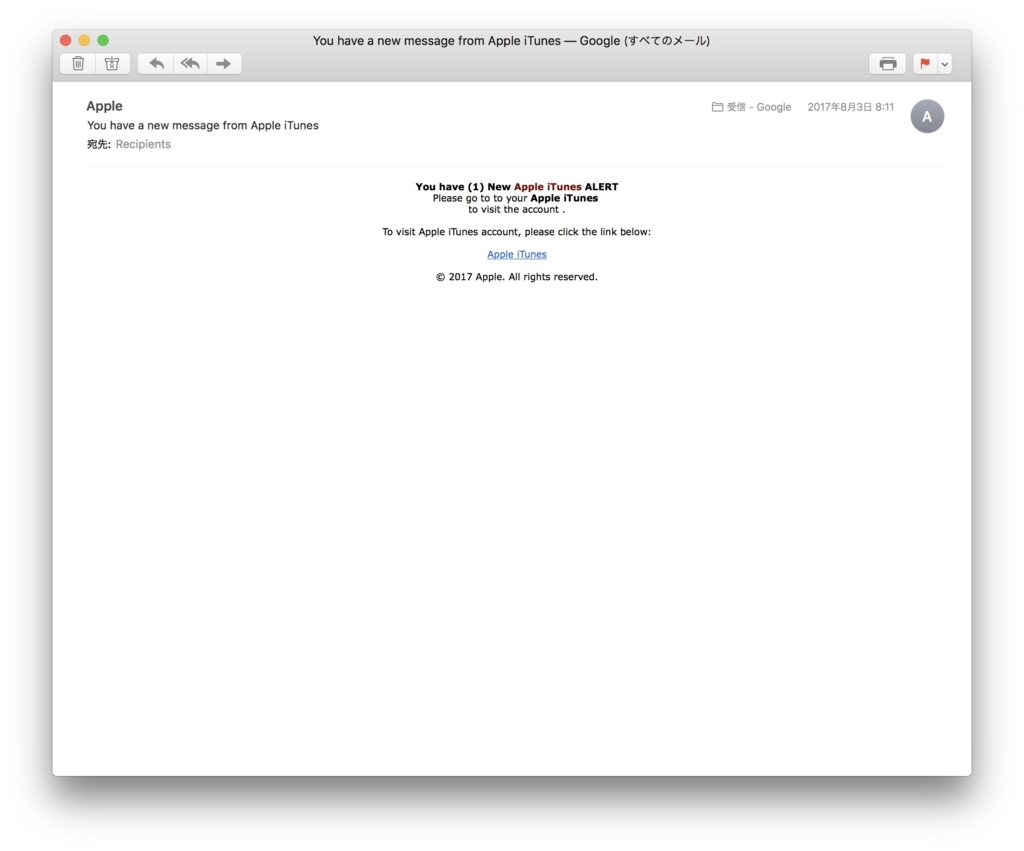The image size is (1024, 851).
Task: Click the sender name Apple
Action: (x=104, y=106)
